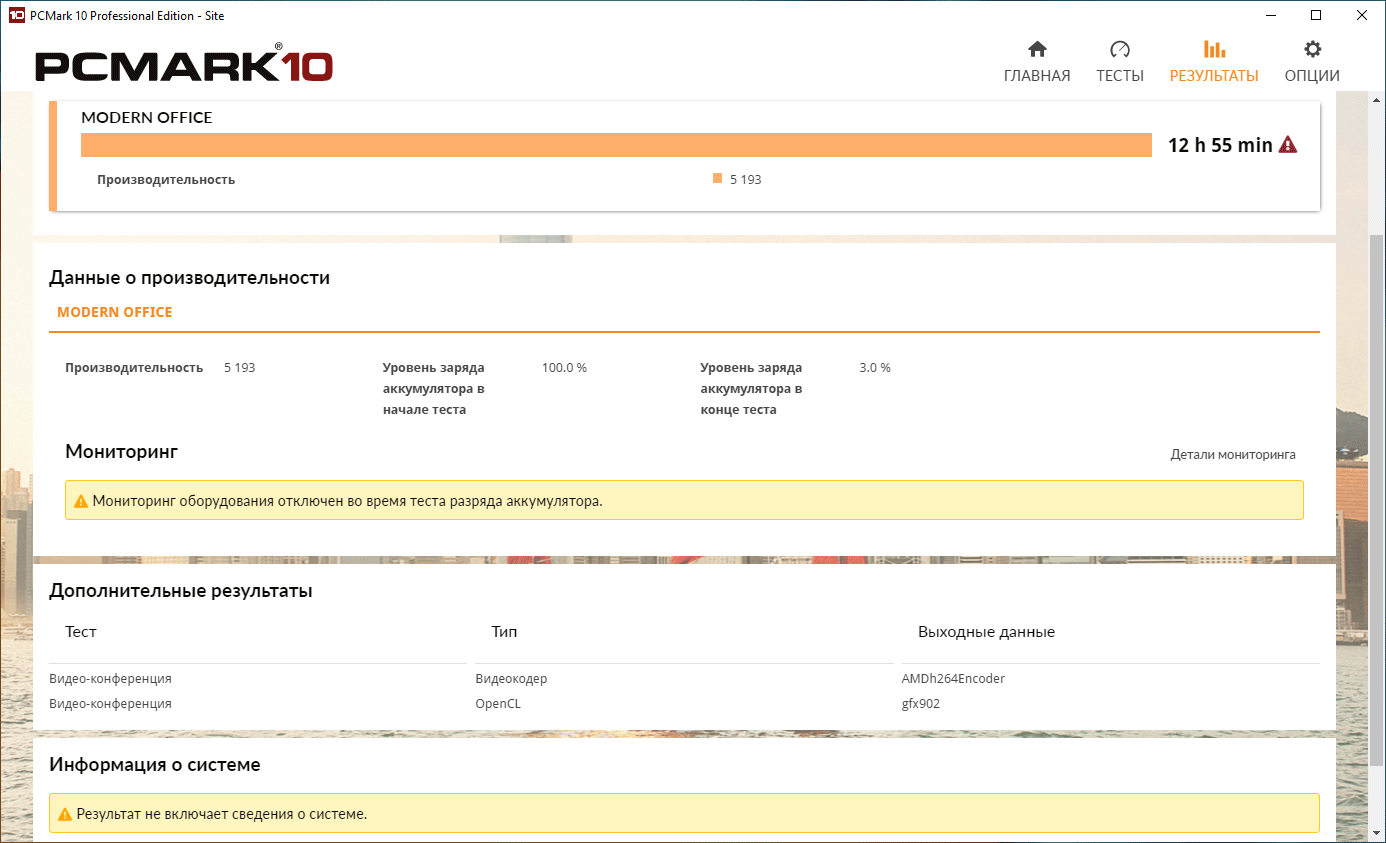Click the Дополнительные результаты heading
Viewport: 1386px width, 843px height.
point(181,591)
